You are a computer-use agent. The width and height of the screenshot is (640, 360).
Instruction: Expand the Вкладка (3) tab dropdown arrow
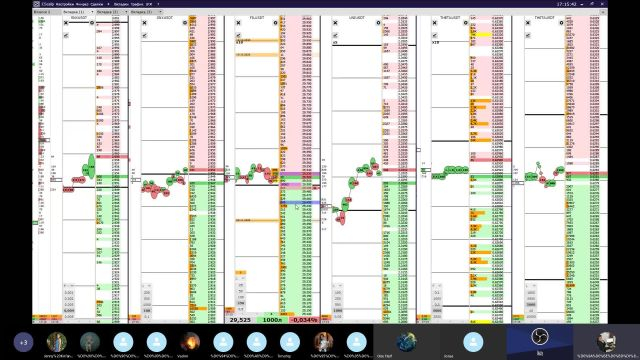(160, 12)
